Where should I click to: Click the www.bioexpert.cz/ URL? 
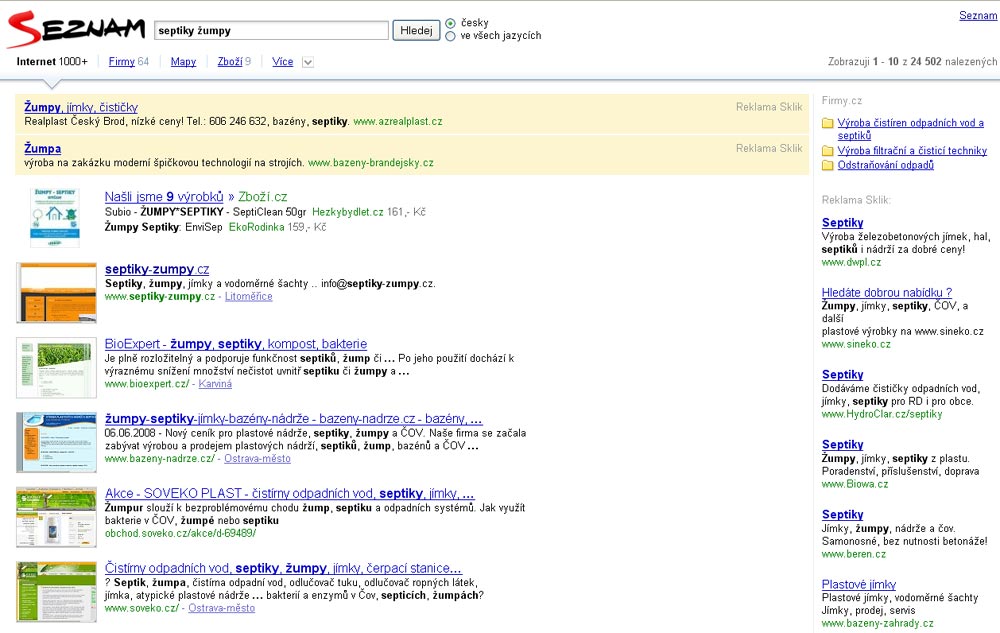(x=147, y=384)
